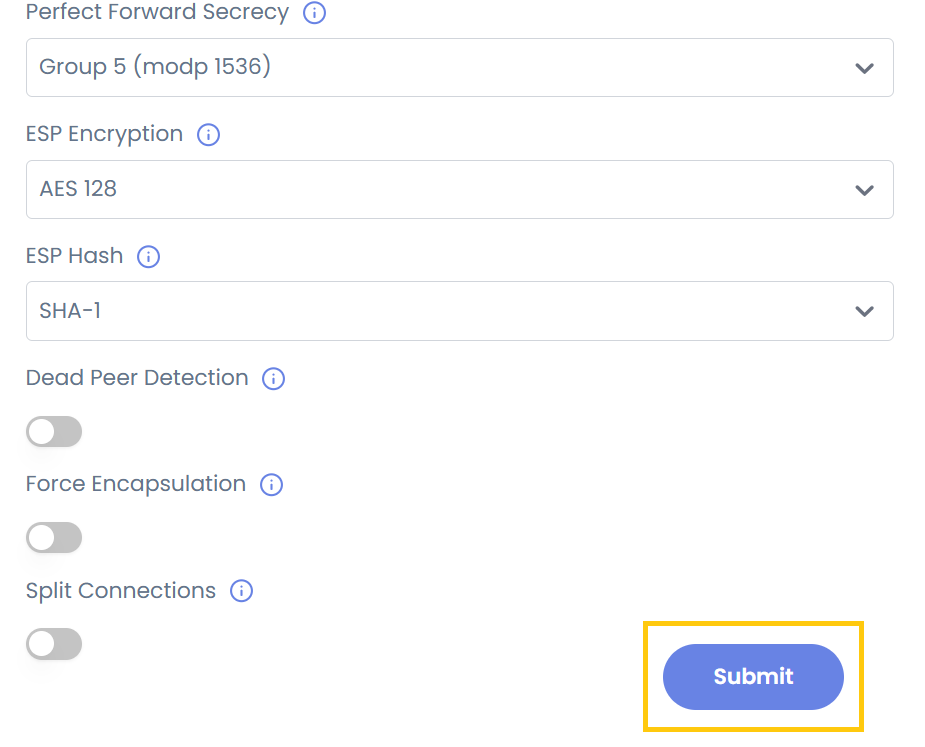This screenshot has width=925, height=747.
Task: Click the Perfect Forward Secrecy label
Action: pyautogui.click(x=157, y=14)
